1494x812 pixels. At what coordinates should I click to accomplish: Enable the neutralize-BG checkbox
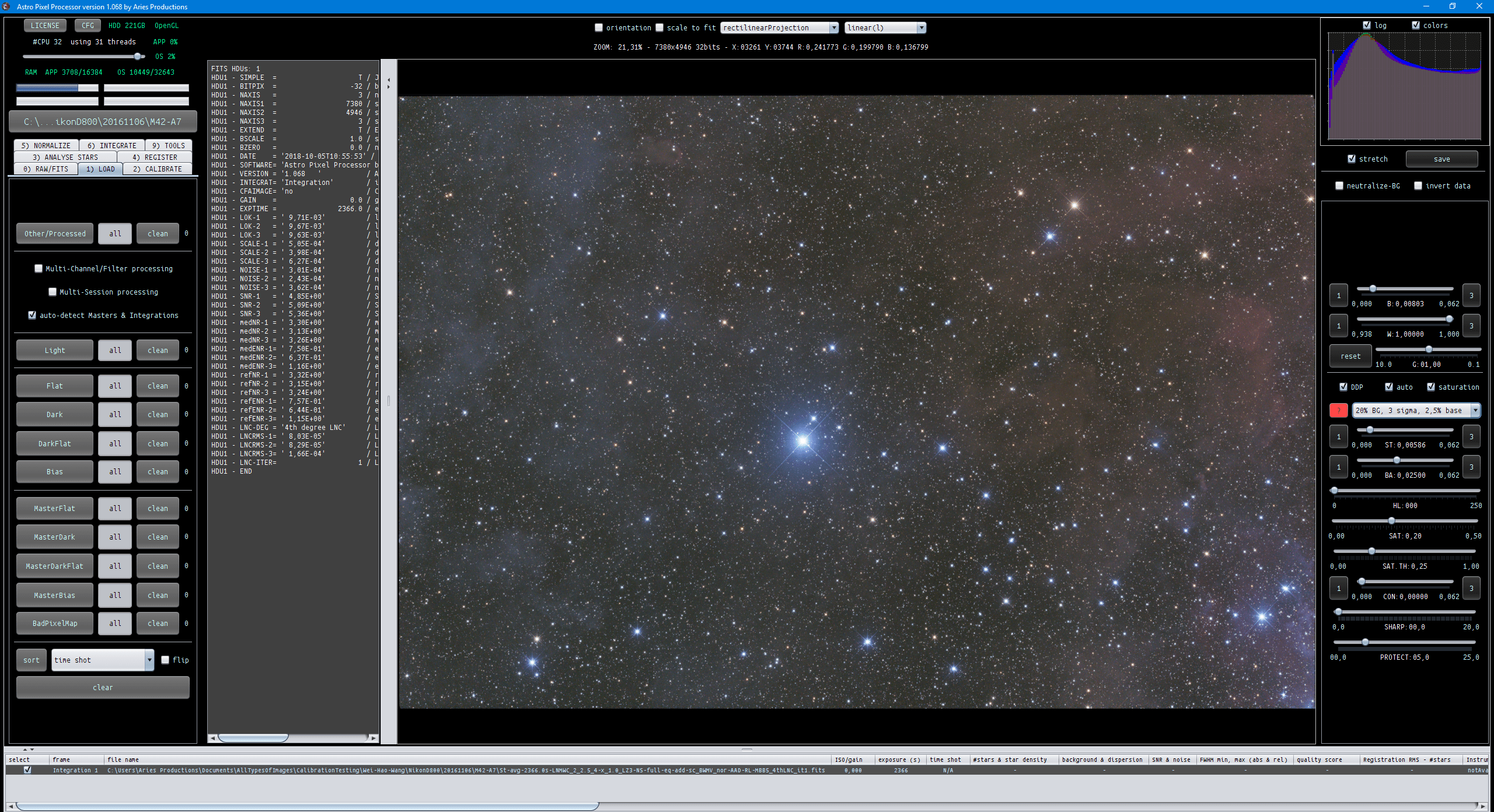[x=1339, y=185]
